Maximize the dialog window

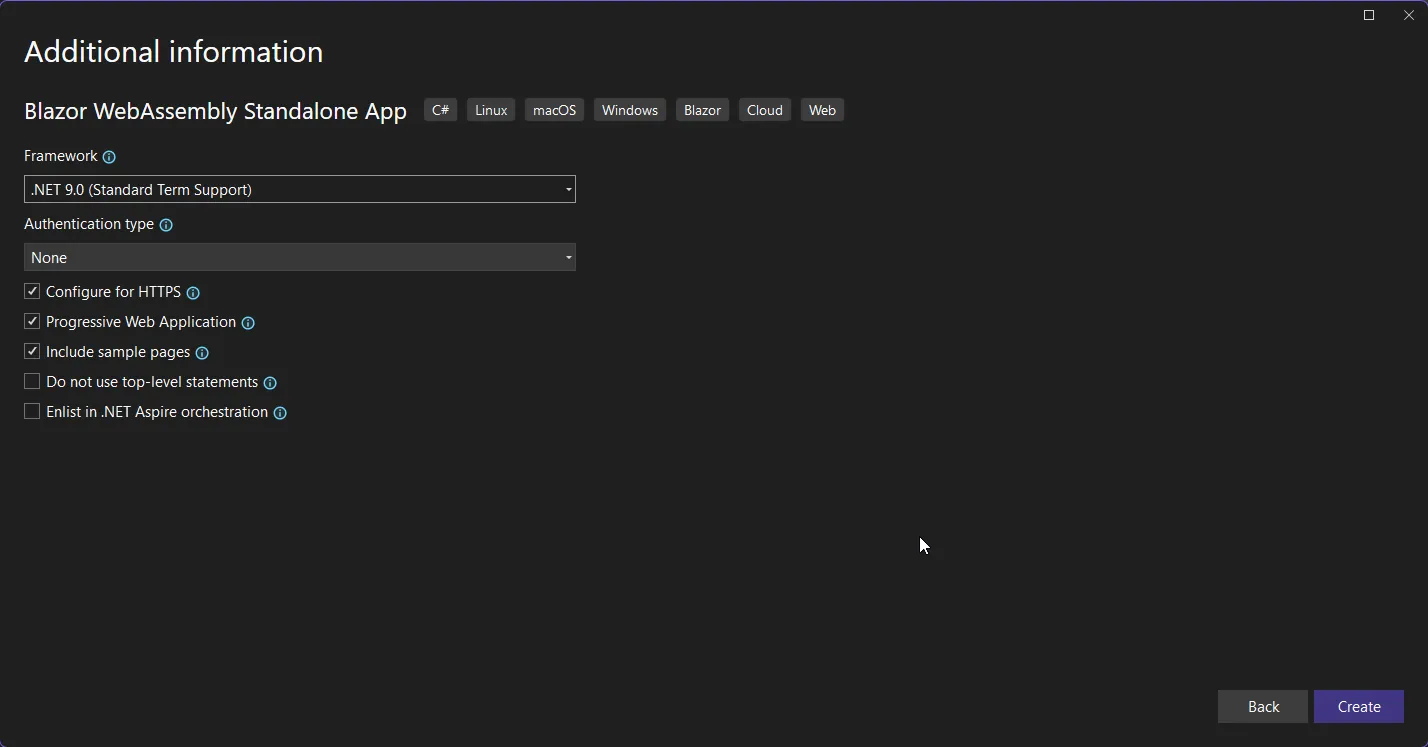tap(1369, 15)
